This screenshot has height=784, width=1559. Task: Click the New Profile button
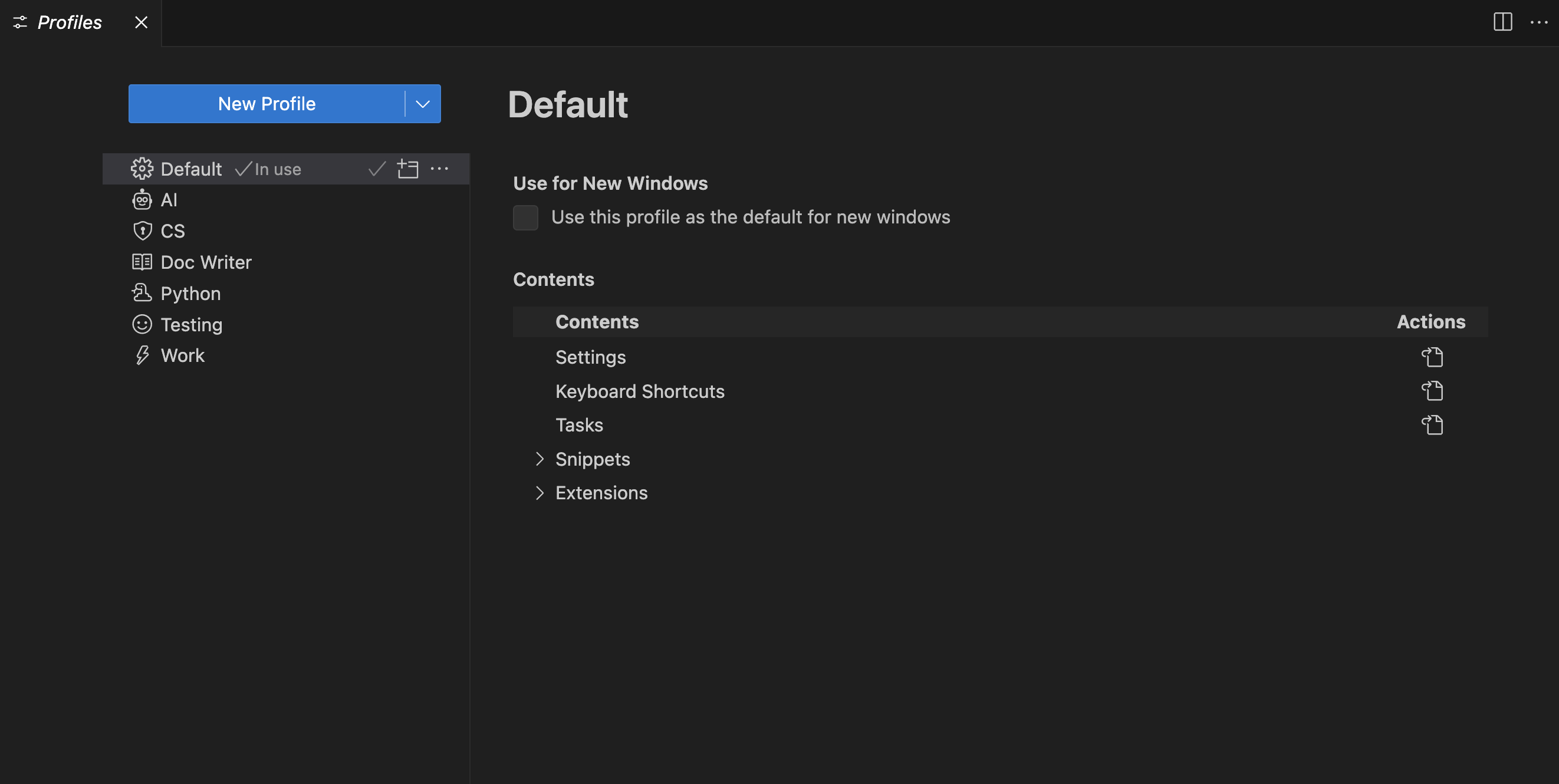pos(267,103)
